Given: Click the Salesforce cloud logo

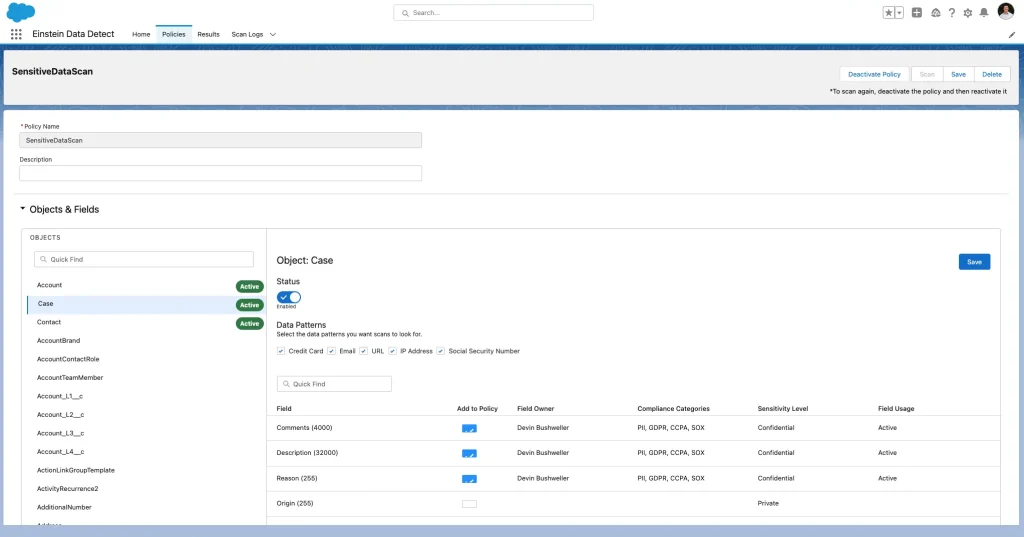Looking at the screenshot, I should (x=21, y=12).
